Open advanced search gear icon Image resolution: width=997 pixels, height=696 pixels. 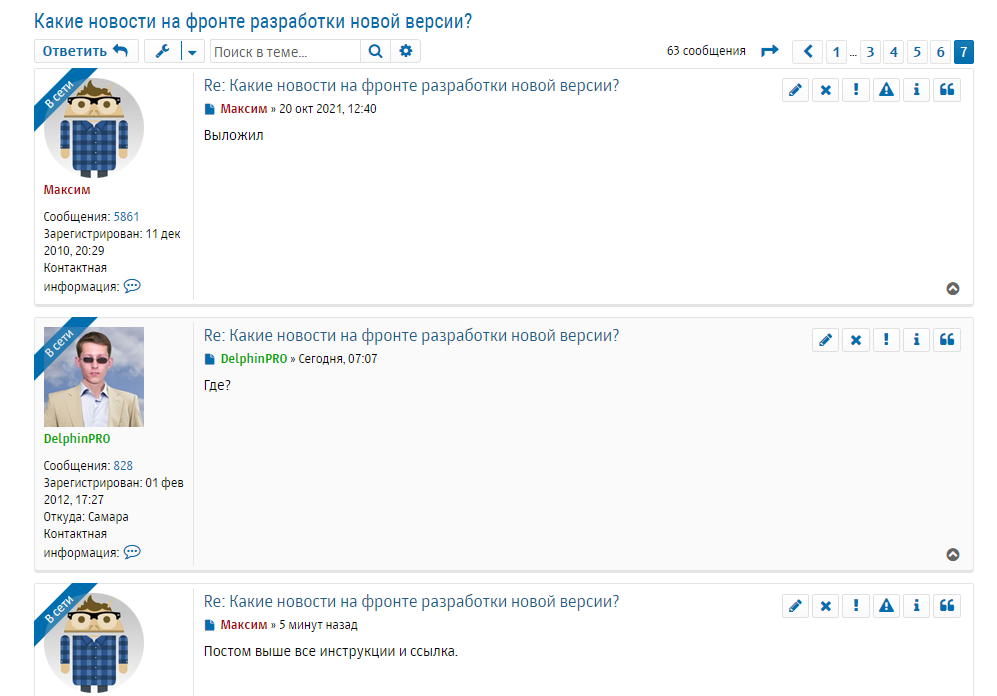[x=405, y=51]
